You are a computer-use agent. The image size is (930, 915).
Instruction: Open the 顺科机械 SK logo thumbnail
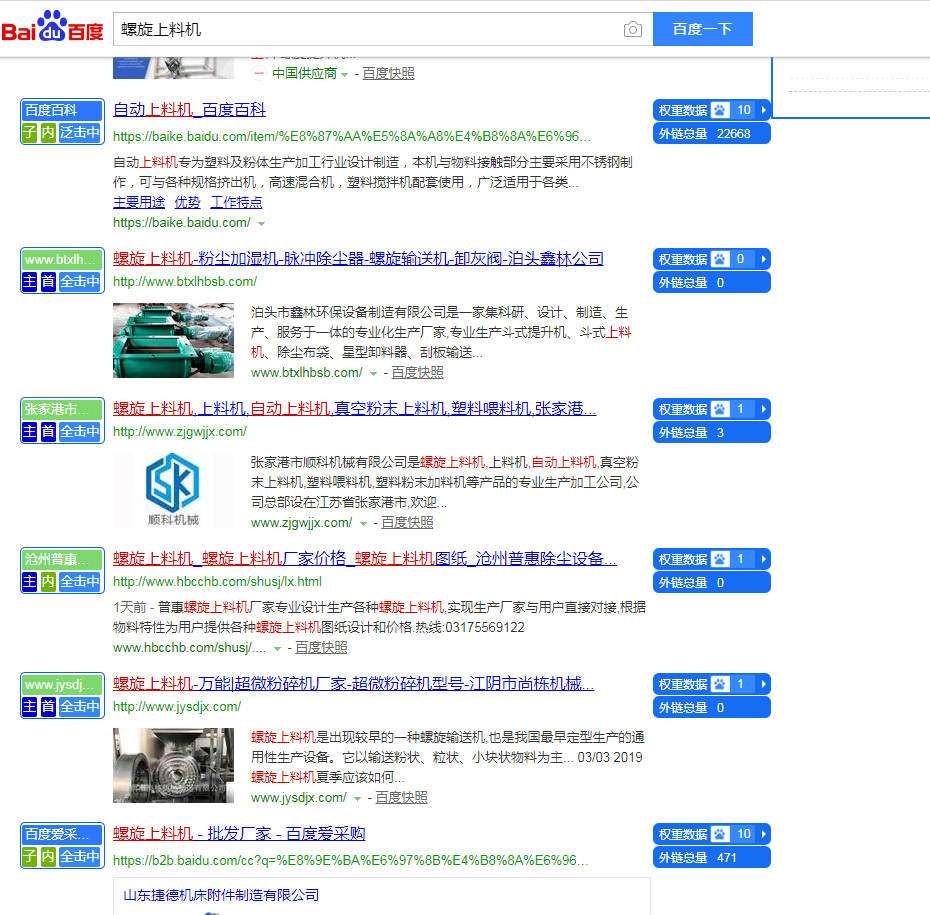pyautogui.click(x=173, y=490)
